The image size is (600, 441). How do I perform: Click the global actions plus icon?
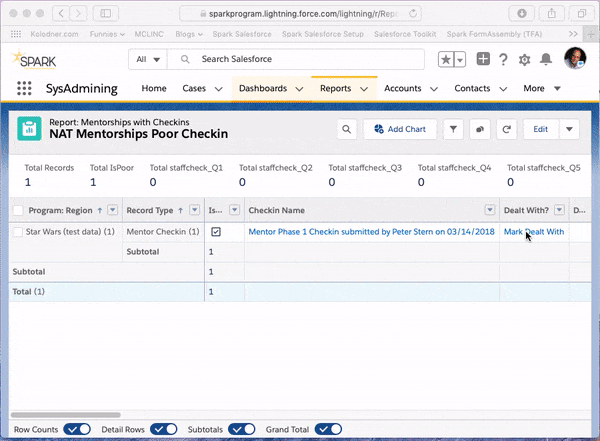point(483,59)
